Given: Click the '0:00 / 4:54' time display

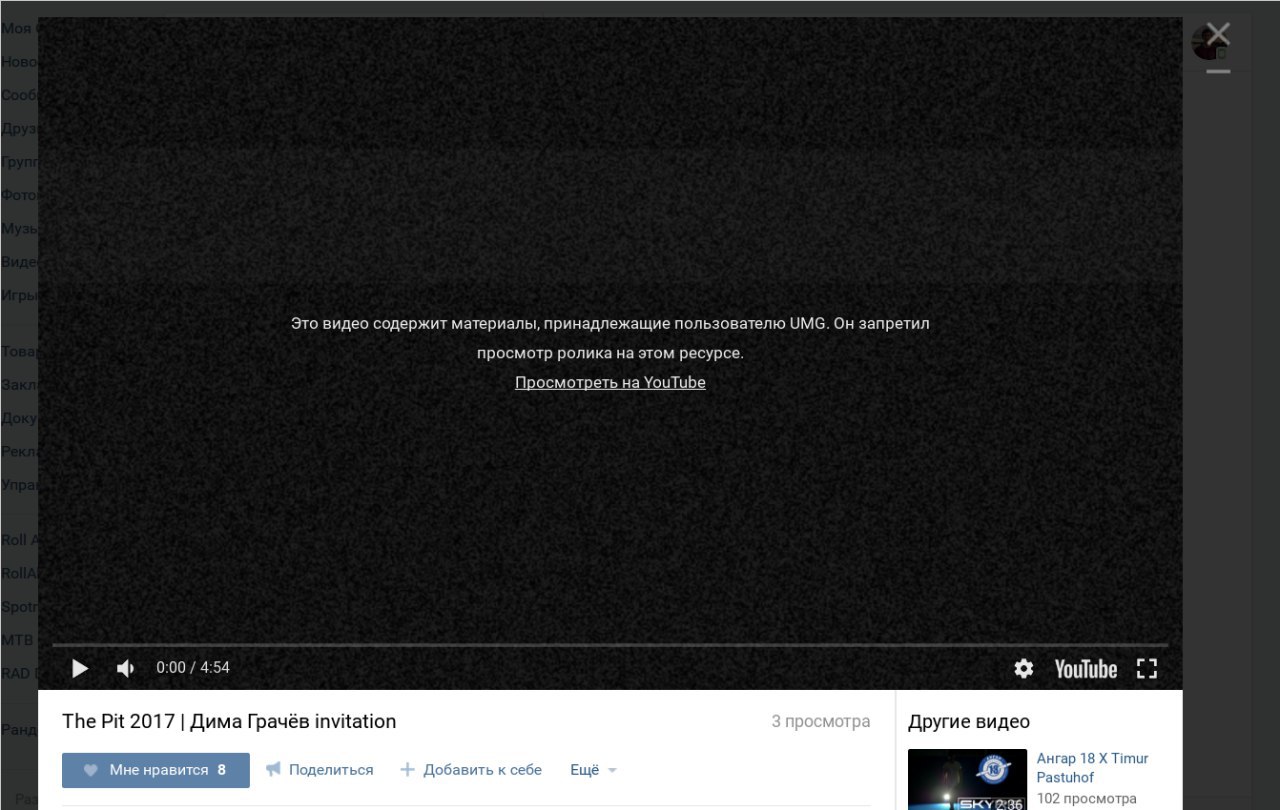Looking at the screenshot, I should point(193,668).
